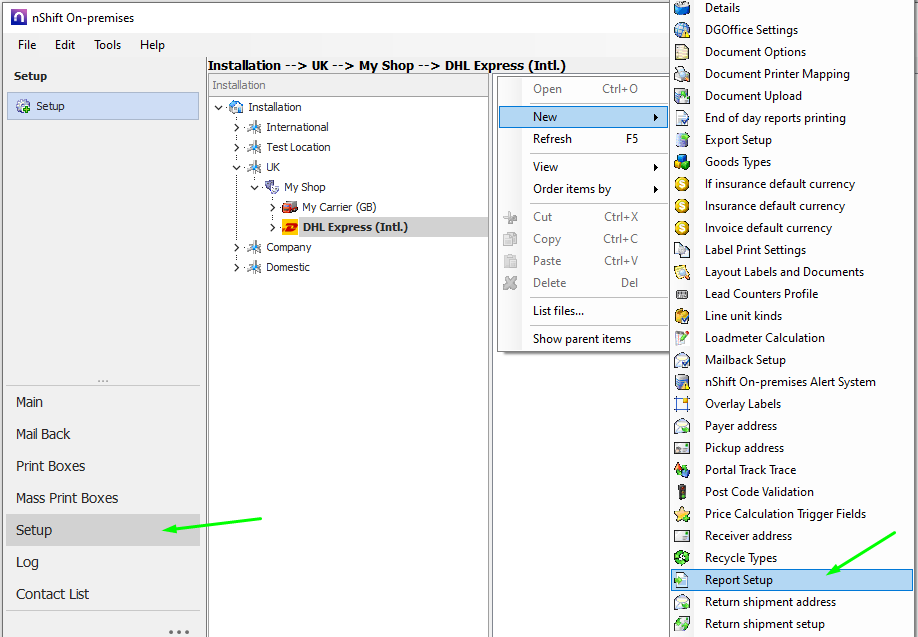Open Mass Print Boxes section
918x637 pixels.
(x=103, y=498)
